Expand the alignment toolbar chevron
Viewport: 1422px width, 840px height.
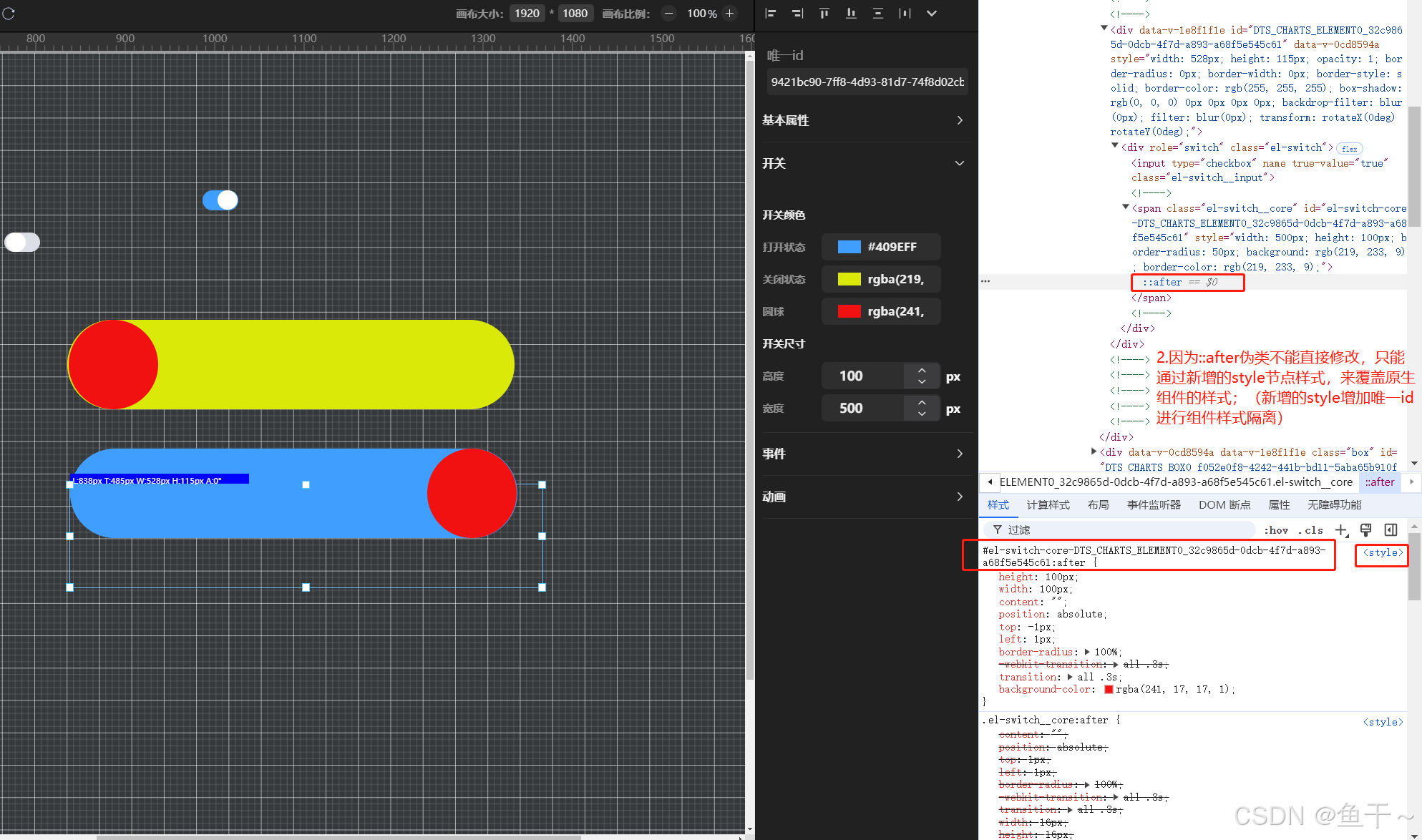click(932, 13)
